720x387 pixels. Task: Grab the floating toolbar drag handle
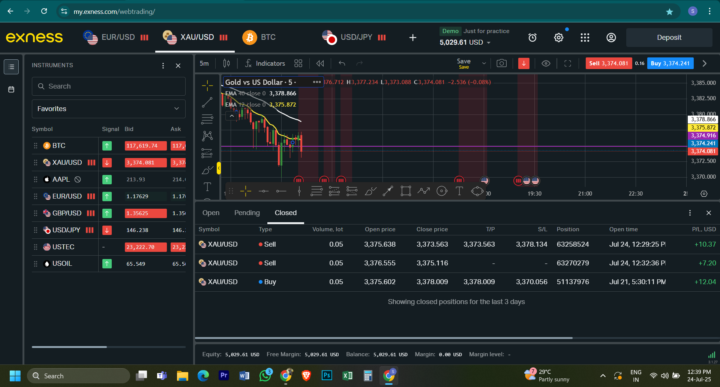tap(231, 191)
